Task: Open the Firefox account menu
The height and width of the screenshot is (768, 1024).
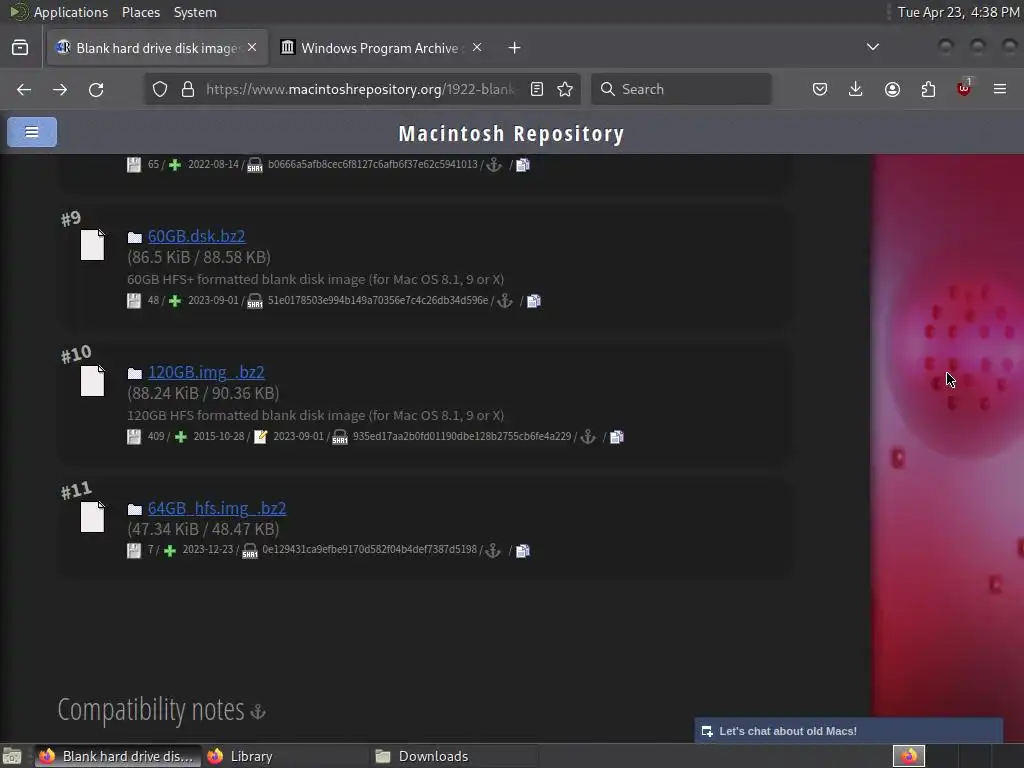Action: 892,89
